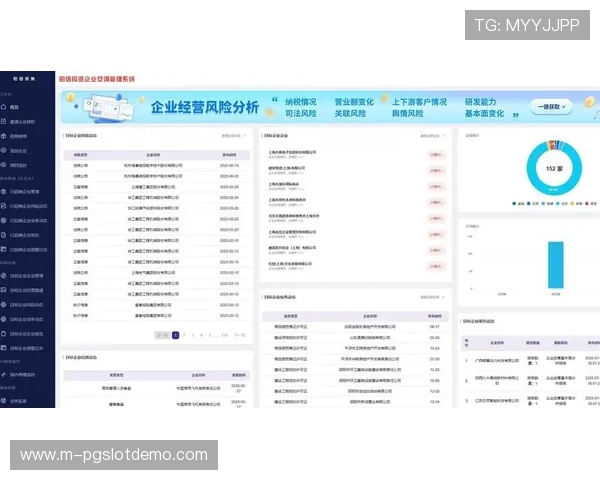Open 已招商企业管理 in the sidebar
The width and height of the screenshot is (600, 480).
(24, 192)
